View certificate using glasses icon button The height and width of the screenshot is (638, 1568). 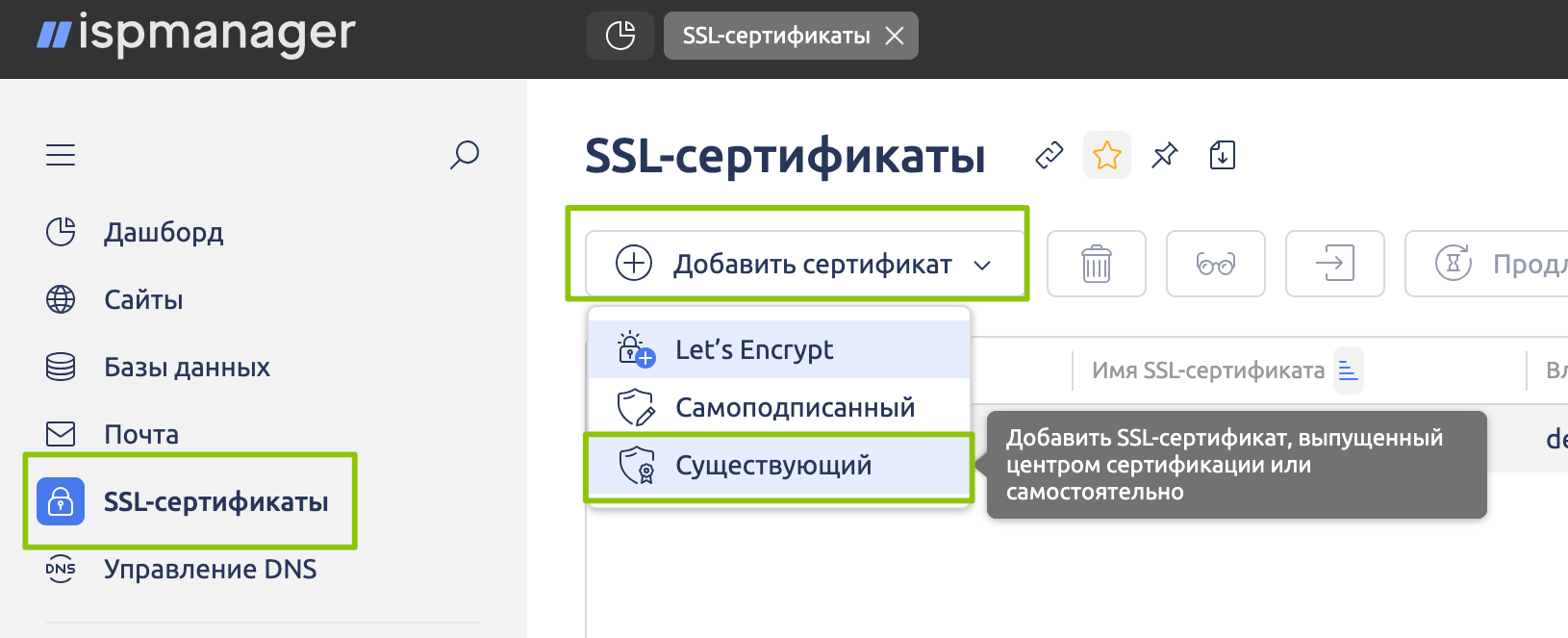(x=1215, y=264)
